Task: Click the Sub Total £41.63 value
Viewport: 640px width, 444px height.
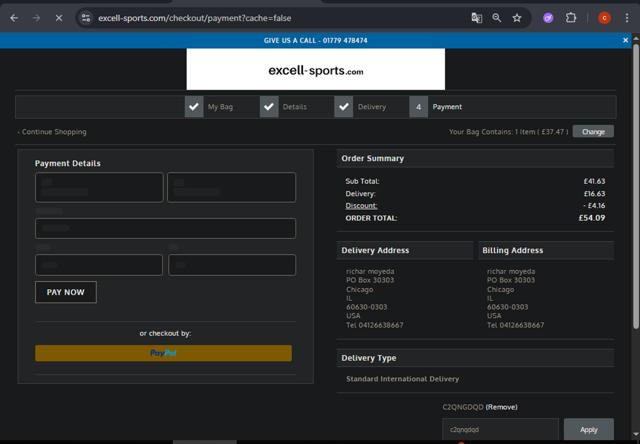Action: (594, 181)
